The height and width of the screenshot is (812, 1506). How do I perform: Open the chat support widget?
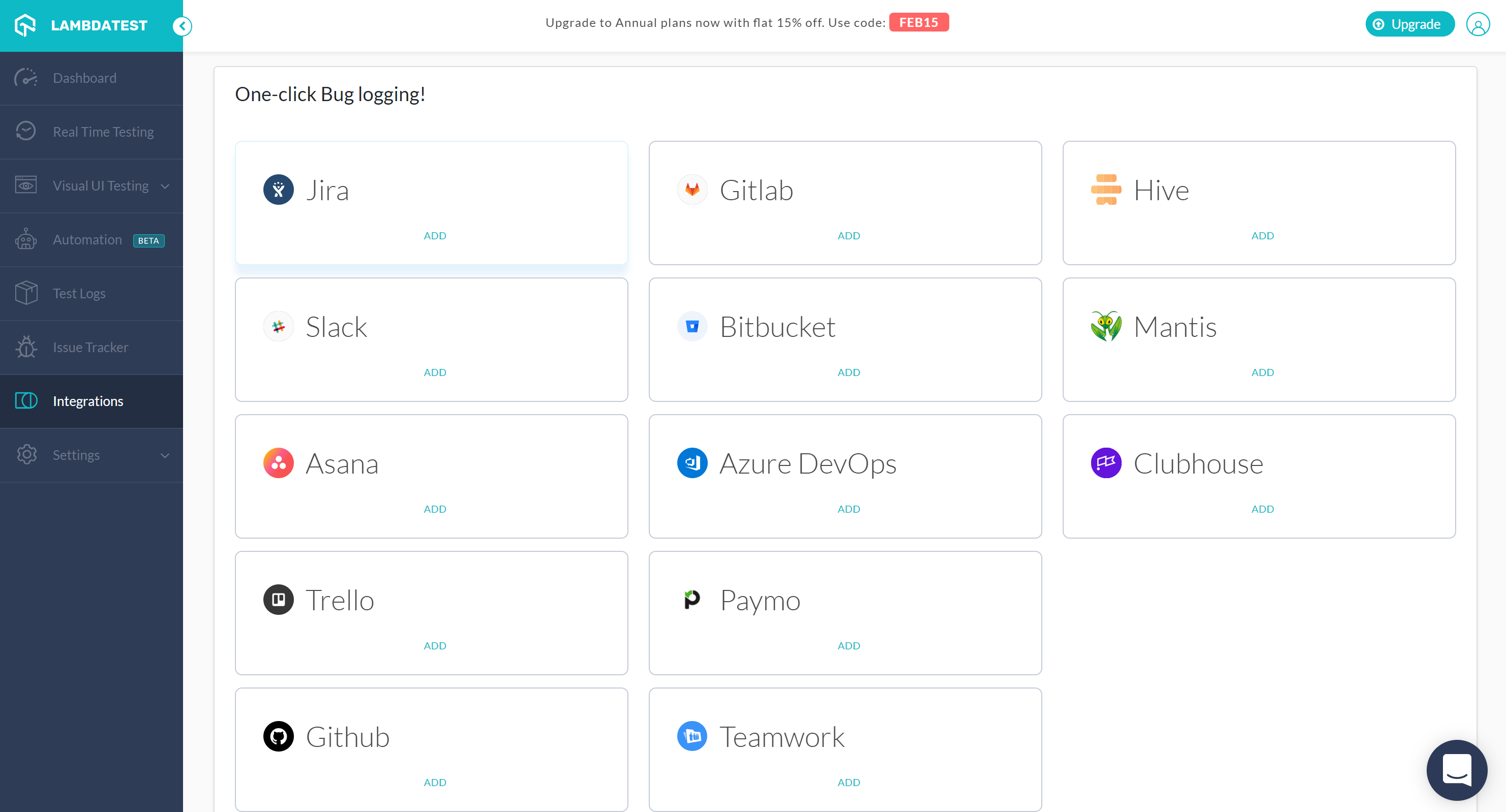coord(1457,770)
